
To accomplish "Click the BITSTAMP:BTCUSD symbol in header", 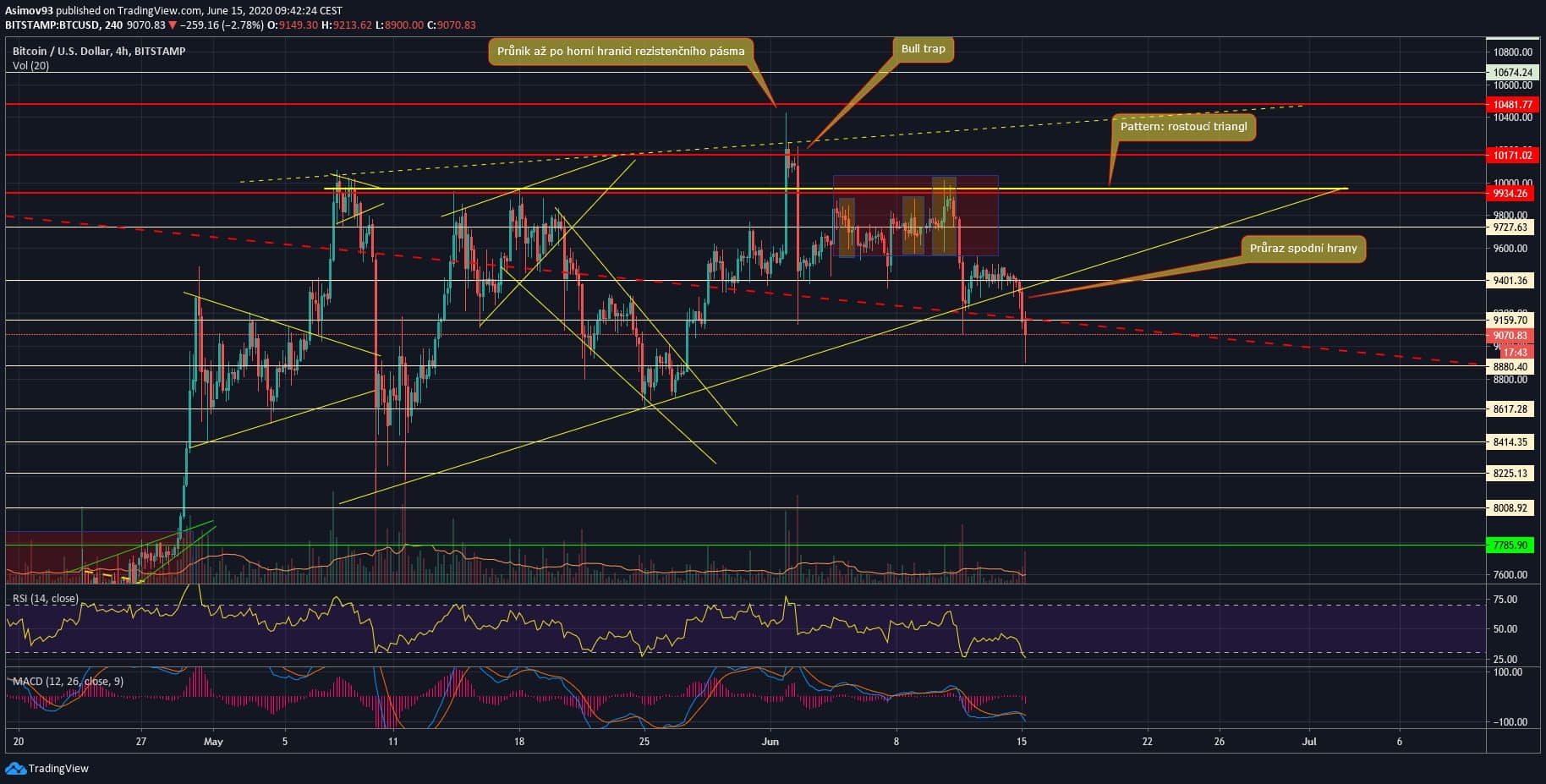I will pos(52,25).
